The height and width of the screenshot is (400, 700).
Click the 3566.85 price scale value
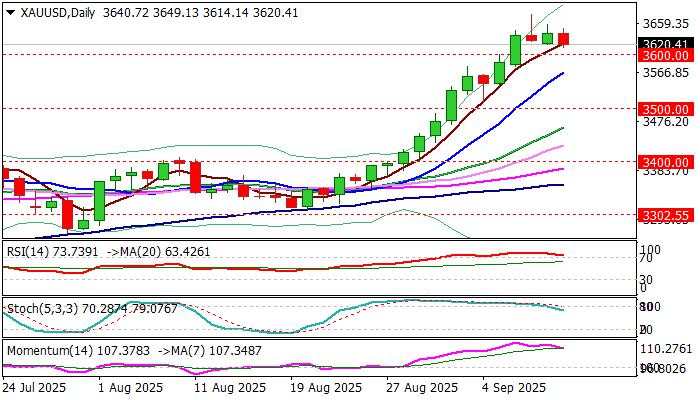click(x=666, y=72)
